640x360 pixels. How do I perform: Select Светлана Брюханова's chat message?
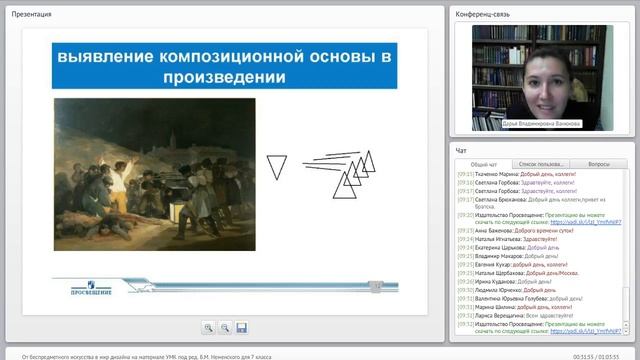pos(531,203)
